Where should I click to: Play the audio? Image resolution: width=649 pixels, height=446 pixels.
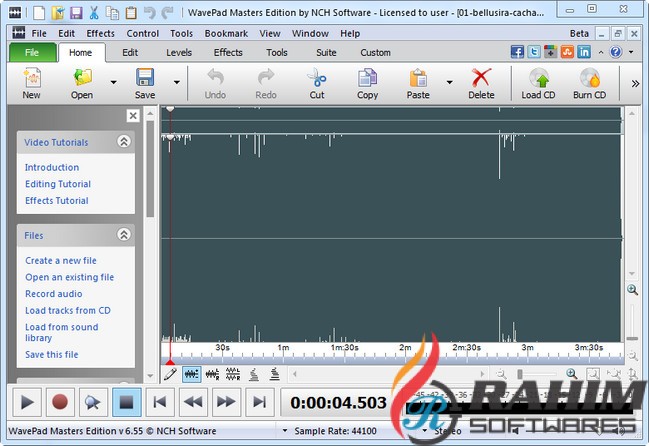point(27,402)
